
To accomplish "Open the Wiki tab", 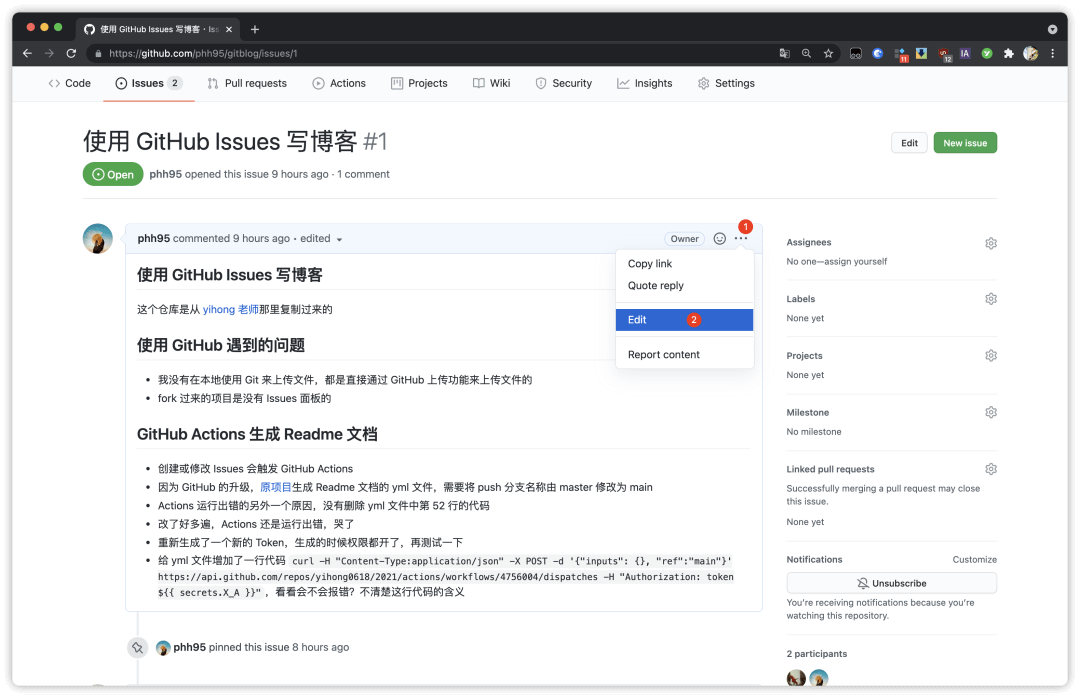I will click(492, 83).
